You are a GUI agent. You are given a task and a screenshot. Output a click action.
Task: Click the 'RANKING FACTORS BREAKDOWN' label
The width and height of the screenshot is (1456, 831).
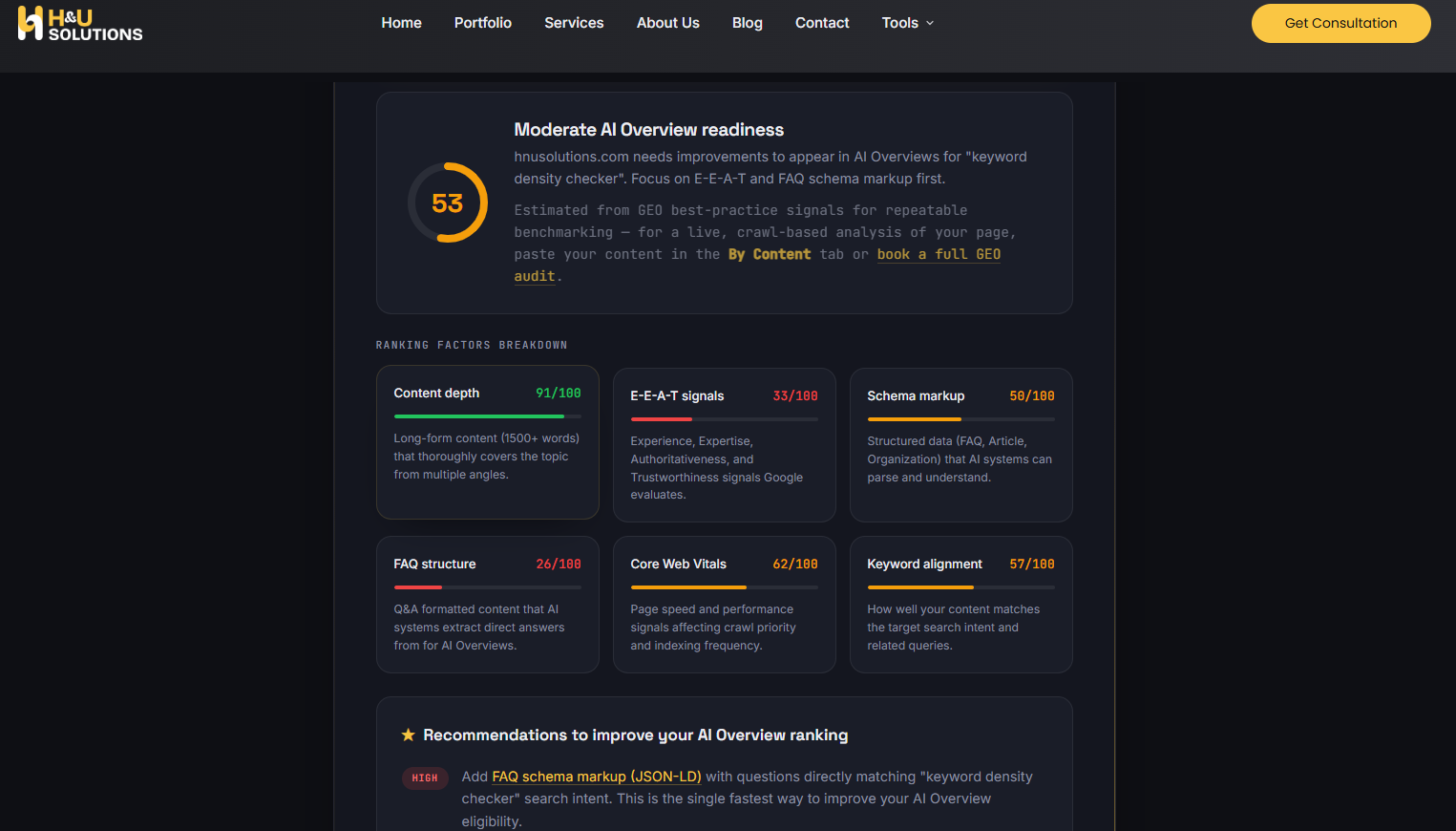(472, 345)
